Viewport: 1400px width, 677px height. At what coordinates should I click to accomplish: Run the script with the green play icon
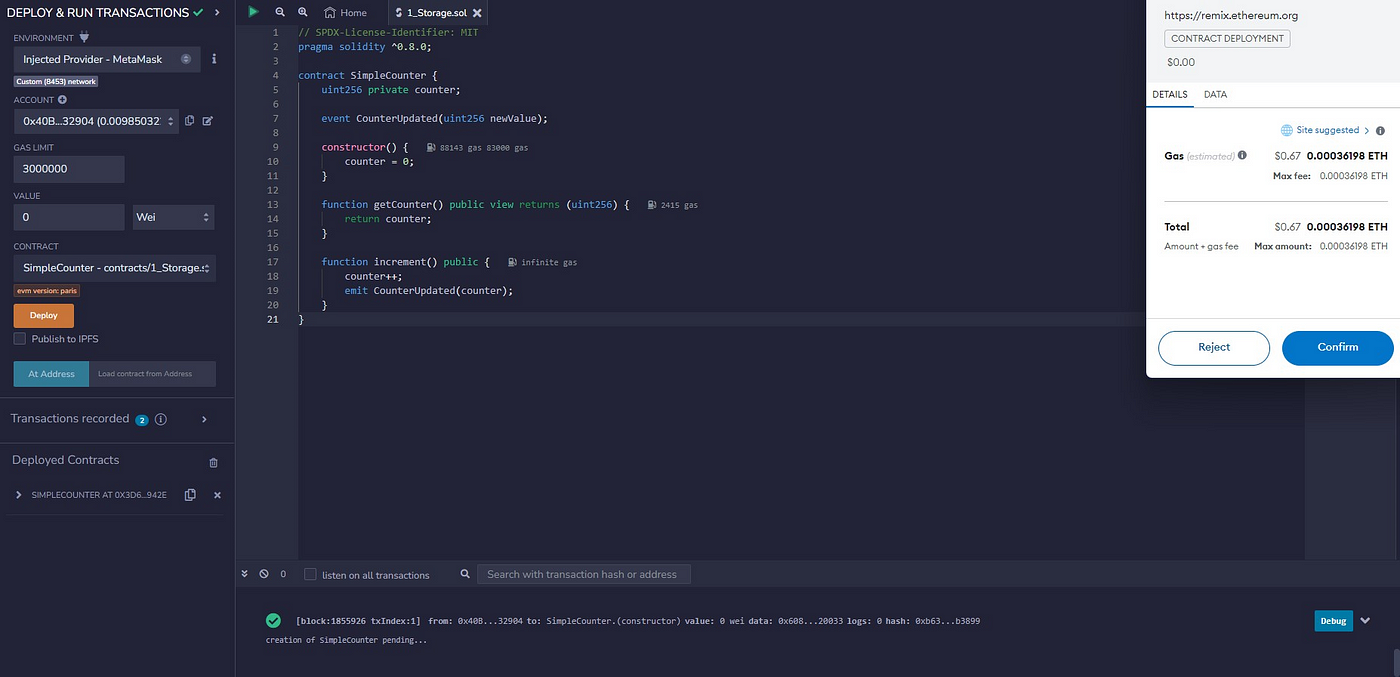254,12
